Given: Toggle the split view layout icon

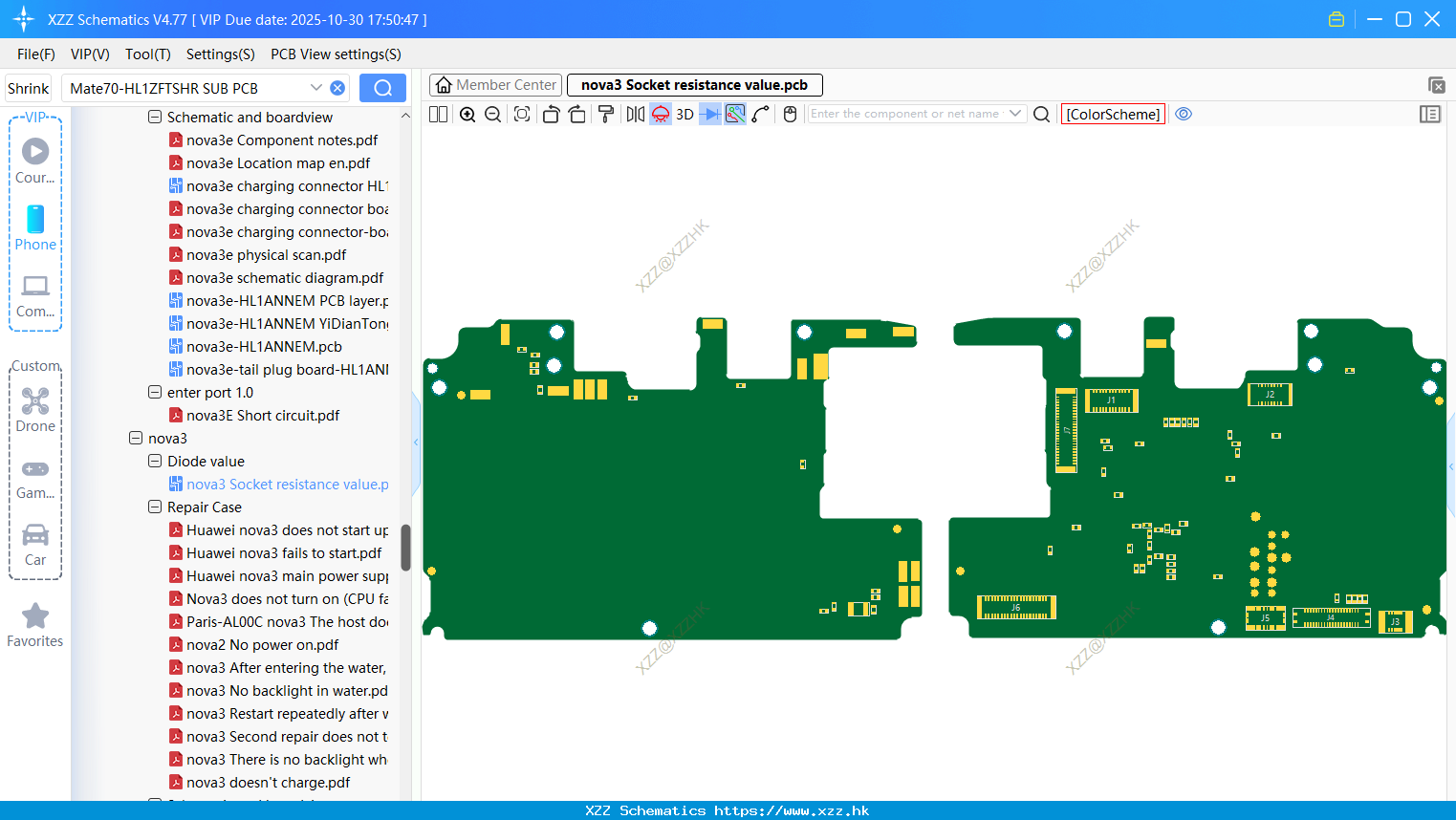Looking at the screenshot, I should 438,114.
